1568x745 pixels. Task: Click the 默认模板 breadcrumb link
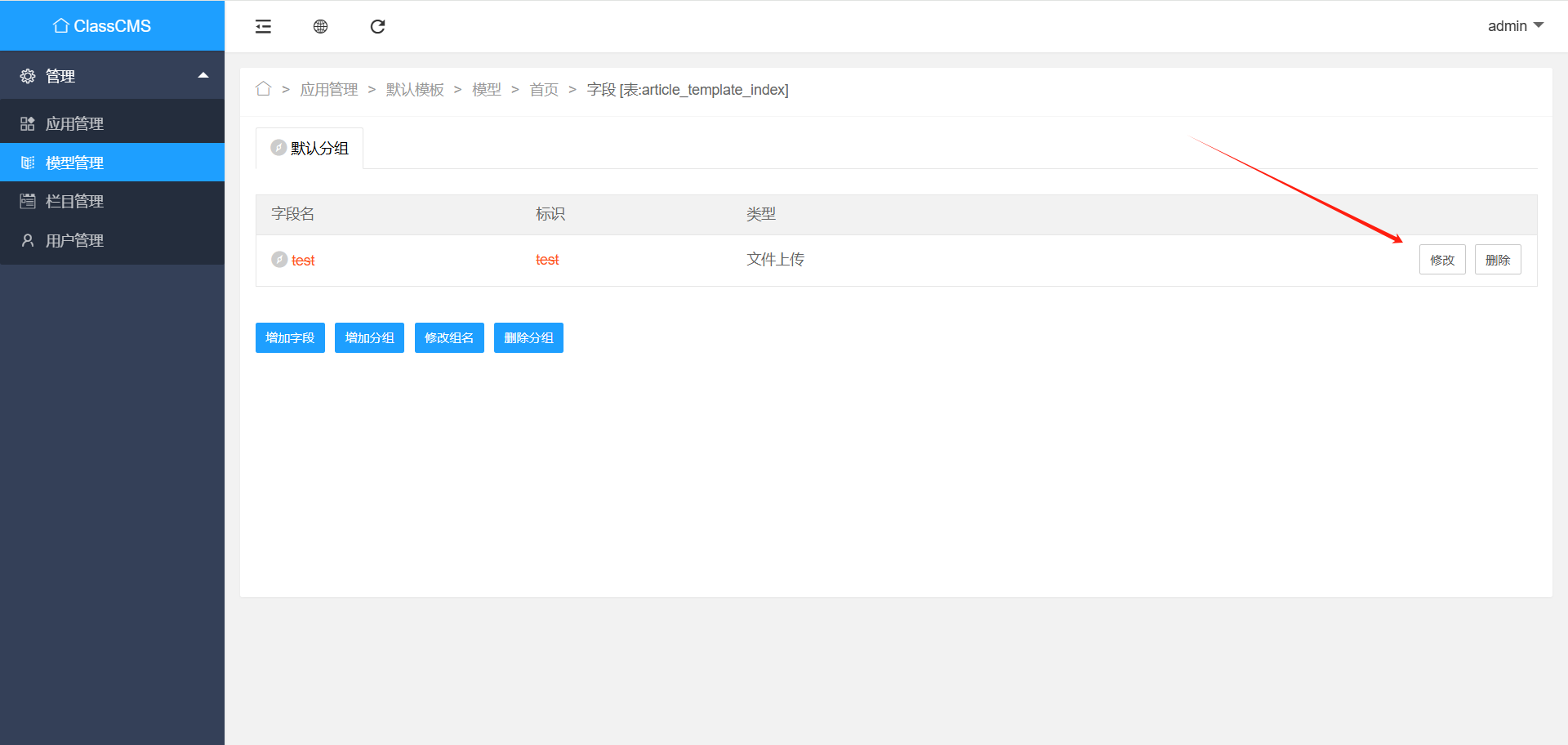coord(415,89)
